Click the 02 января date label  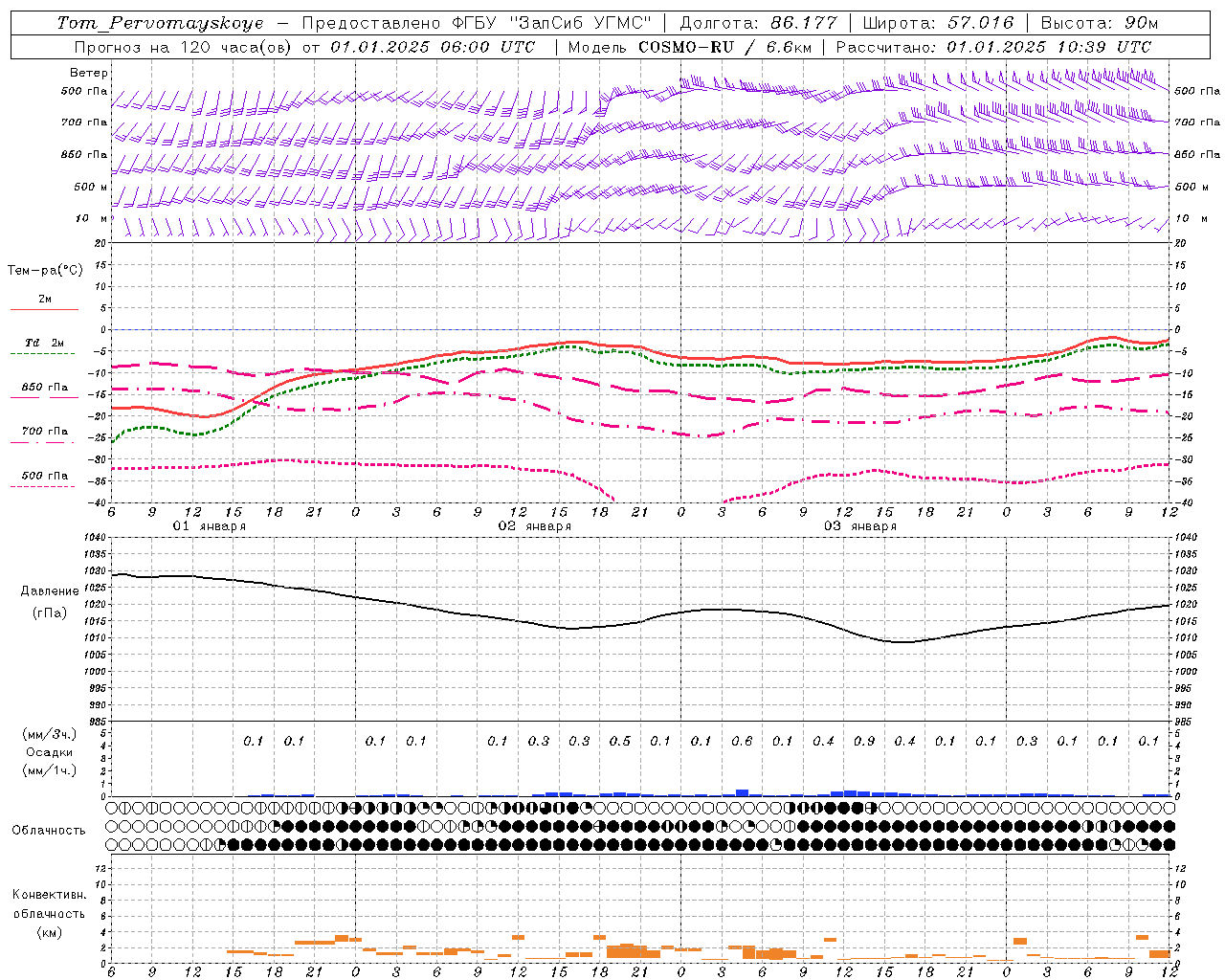[534, 526]
